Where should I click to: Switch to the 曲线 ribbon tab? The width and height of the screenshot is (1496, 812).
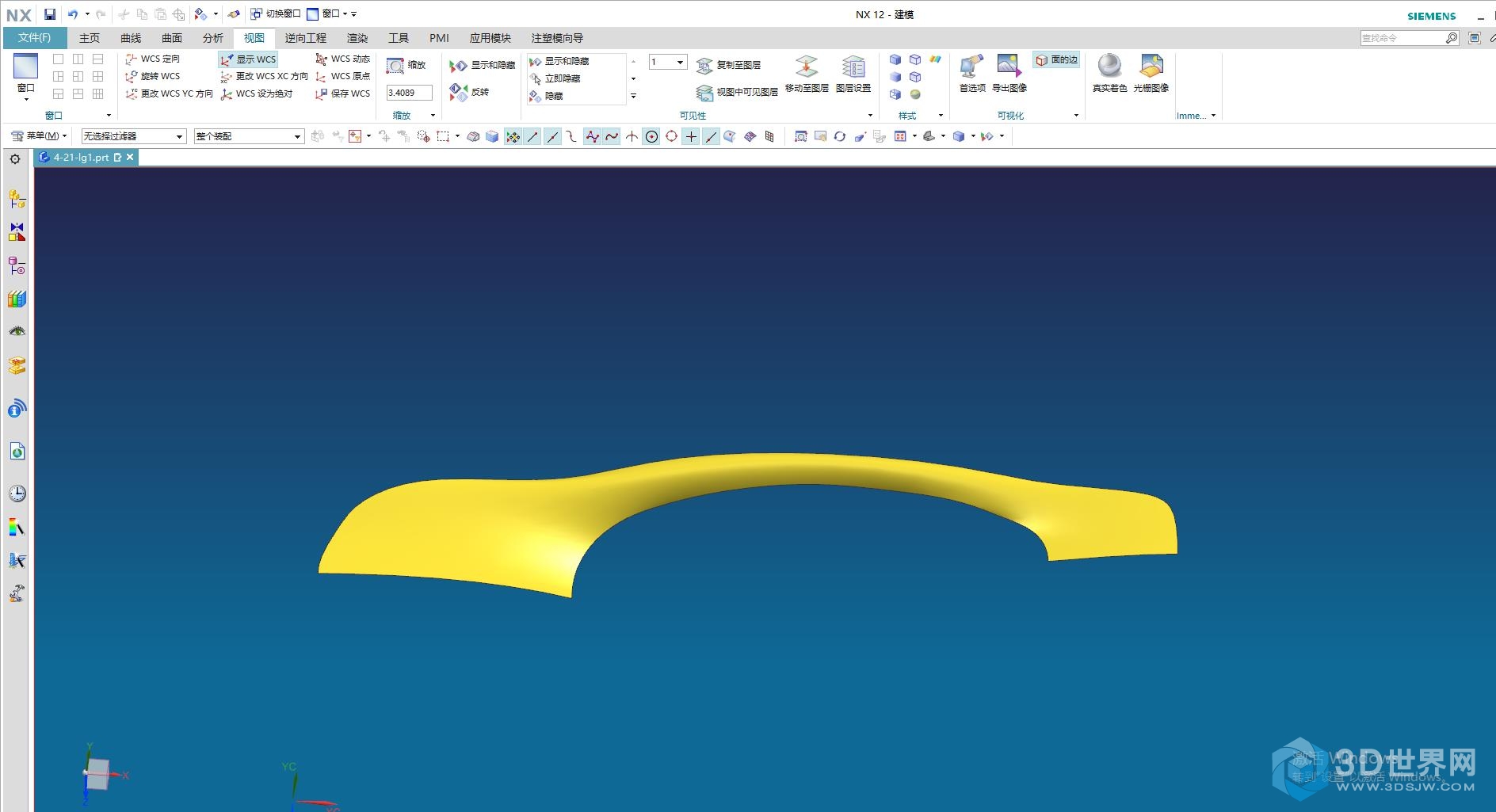coord(131,38)
